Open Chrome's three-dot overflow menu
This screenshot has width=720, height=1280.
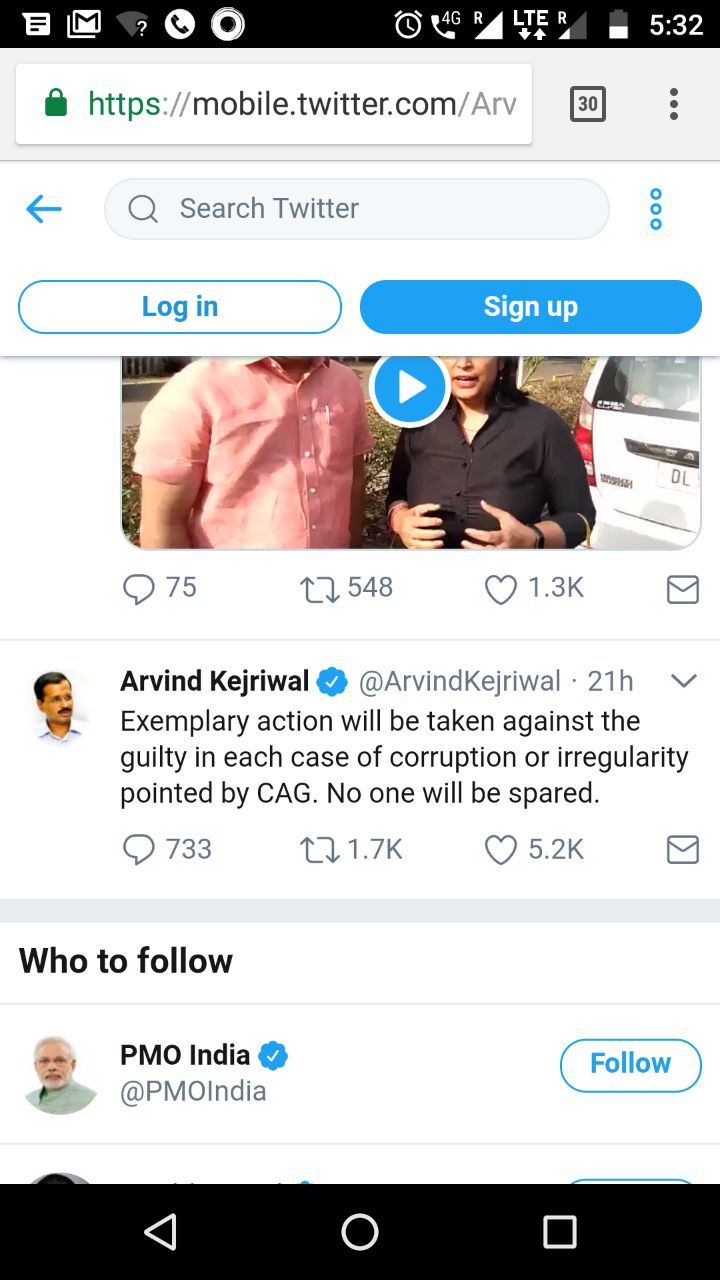click(x=674, y=104)
